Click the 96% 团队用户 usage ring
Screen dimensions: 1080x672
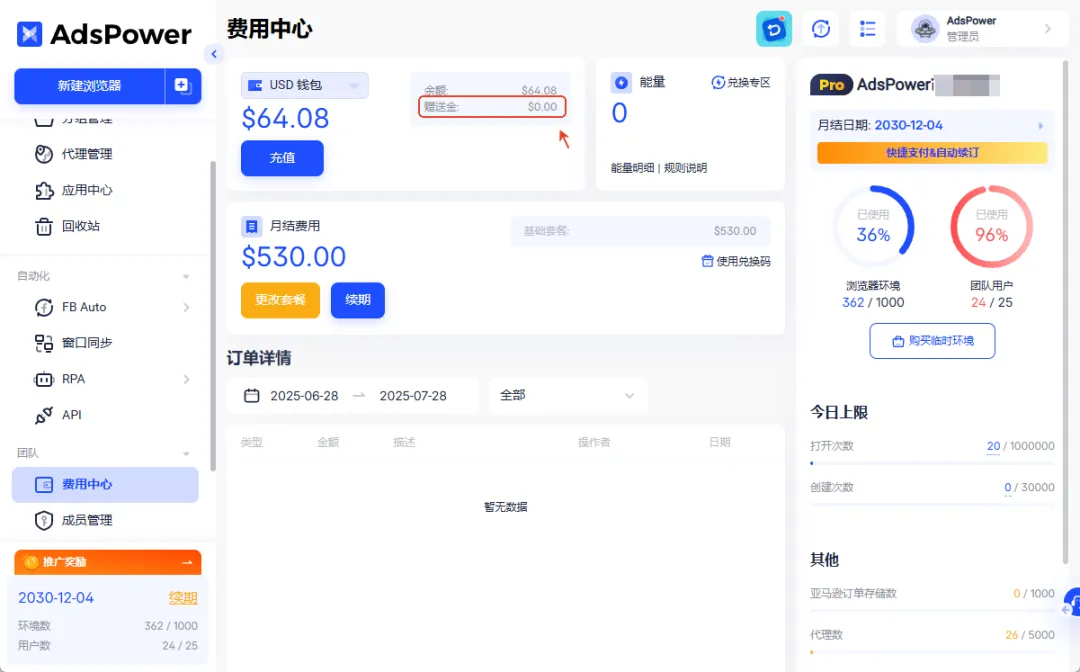(992, 227)
